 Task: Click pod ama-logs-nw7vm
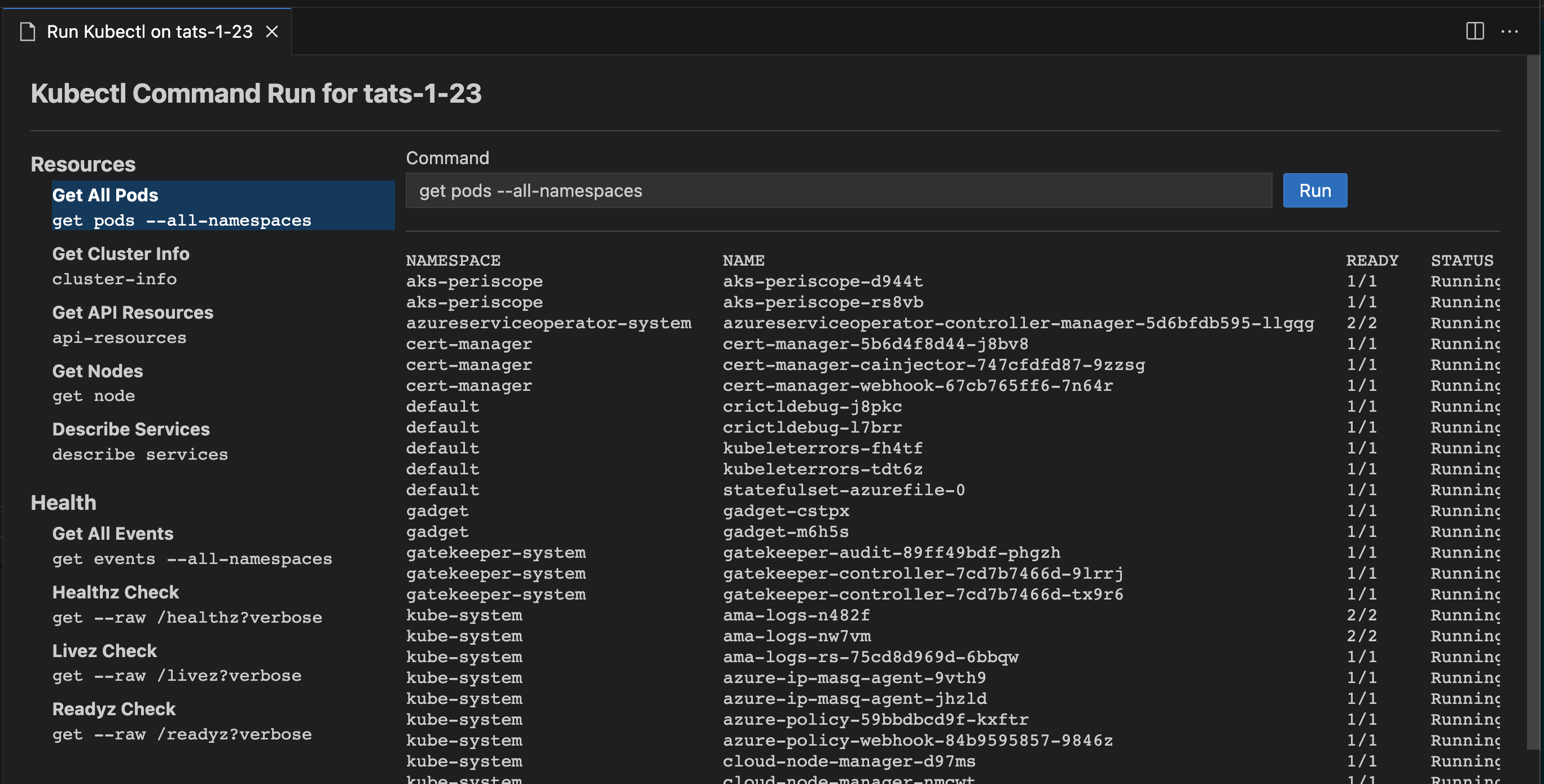[x=797, y=636]
